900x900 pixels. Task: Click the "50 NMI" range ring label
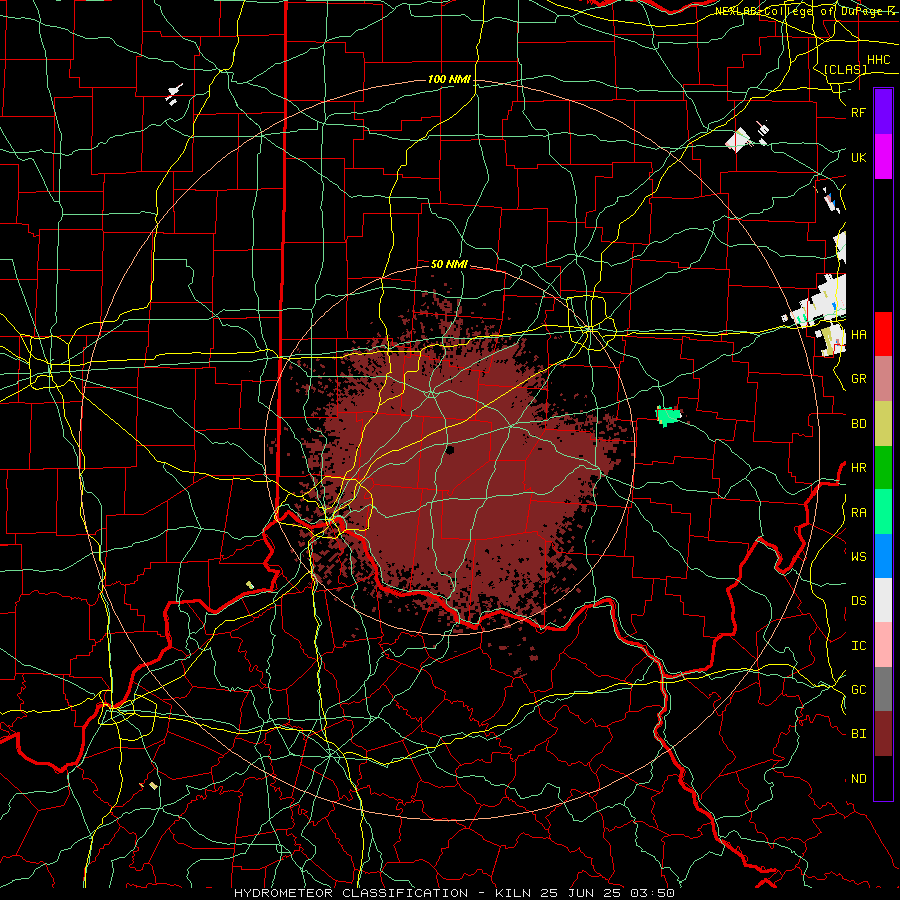(449, 264)
